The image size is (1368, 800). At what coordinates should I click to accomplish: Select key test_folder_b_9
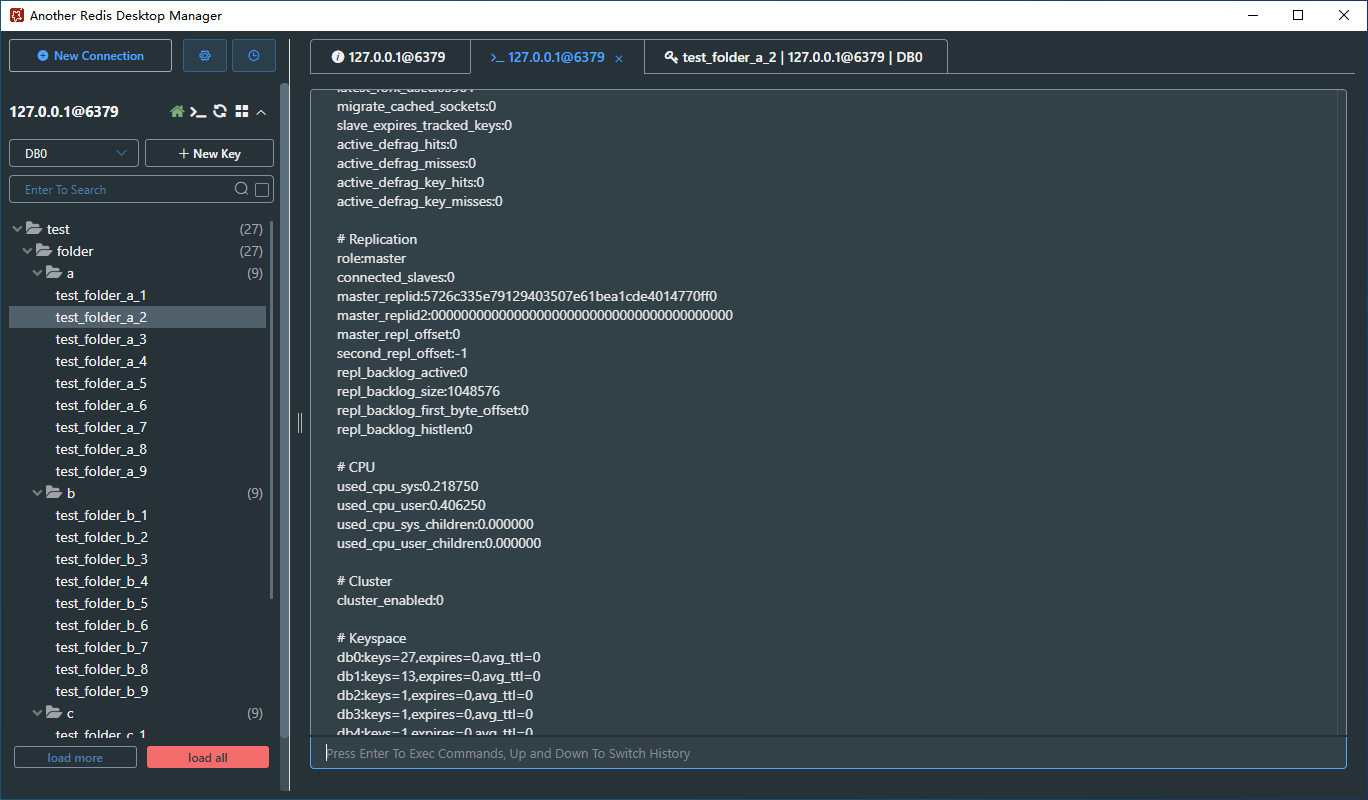pyautogui.click(x=137, y=691)
